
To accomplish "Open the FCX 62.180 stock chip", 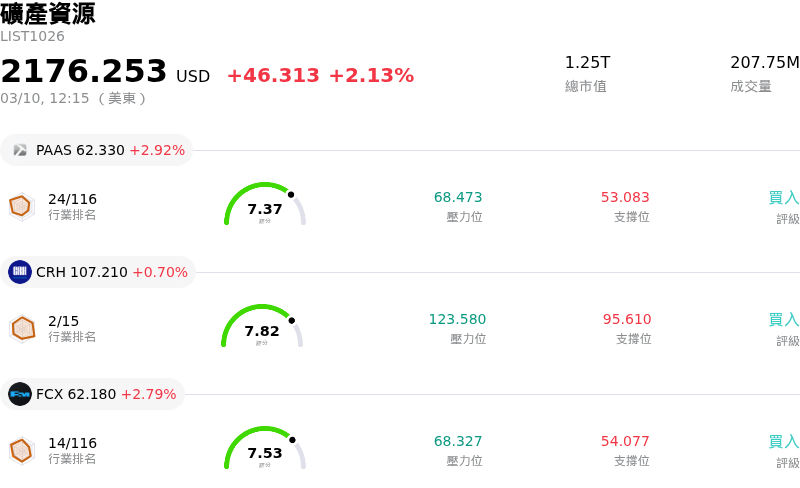I will click(93, 394).
